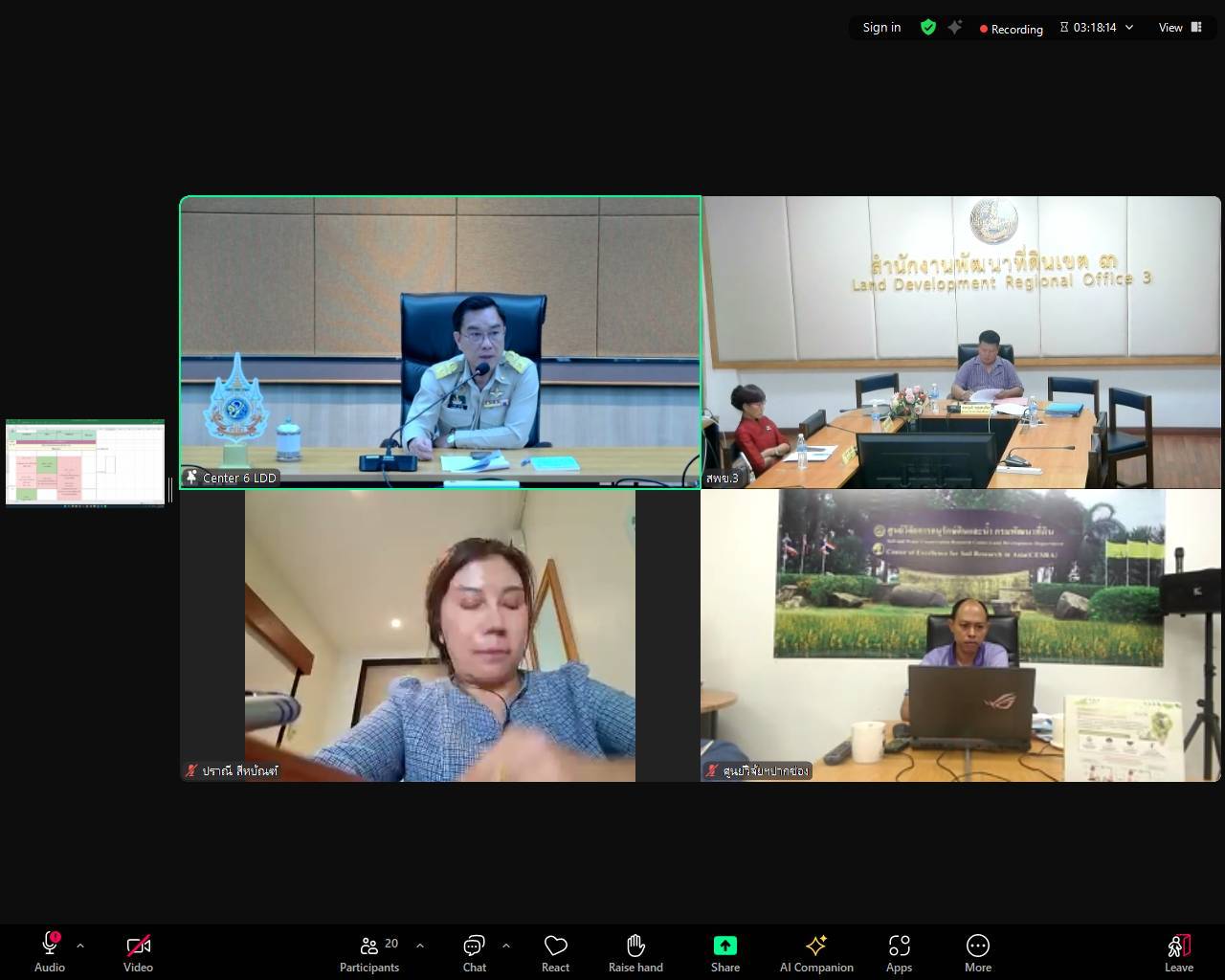Leave the meeting
The image size is (1225, 980).
tap(1179, 953)
